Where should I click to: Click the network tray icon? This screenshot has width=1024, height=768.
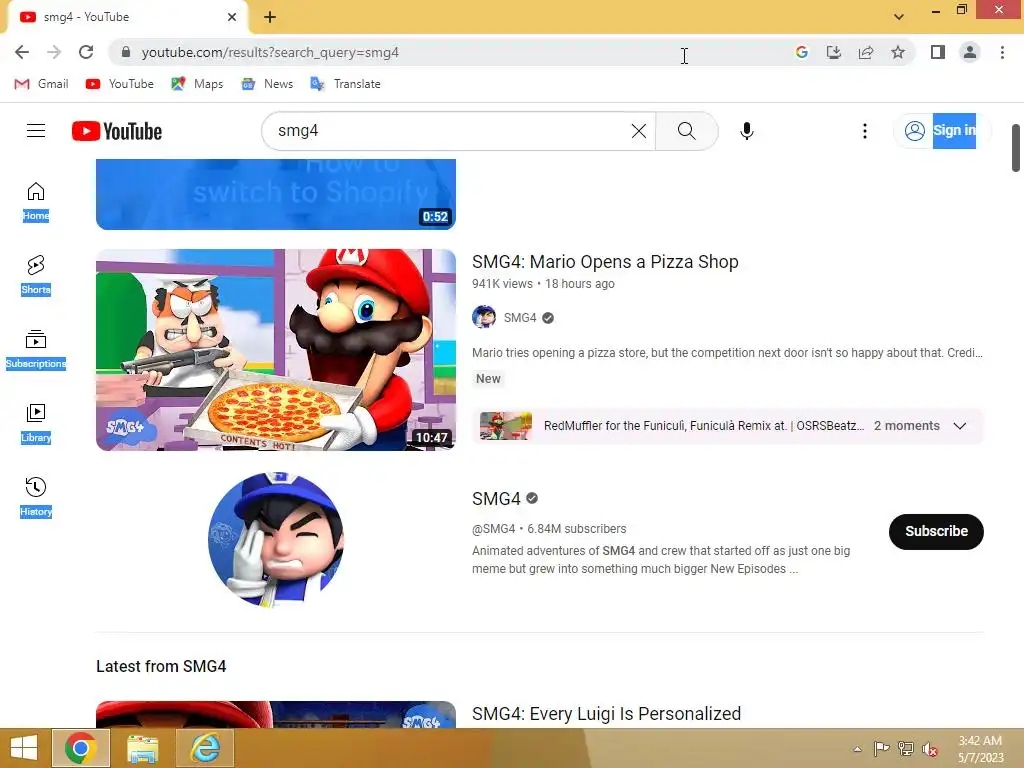(906, 749)
